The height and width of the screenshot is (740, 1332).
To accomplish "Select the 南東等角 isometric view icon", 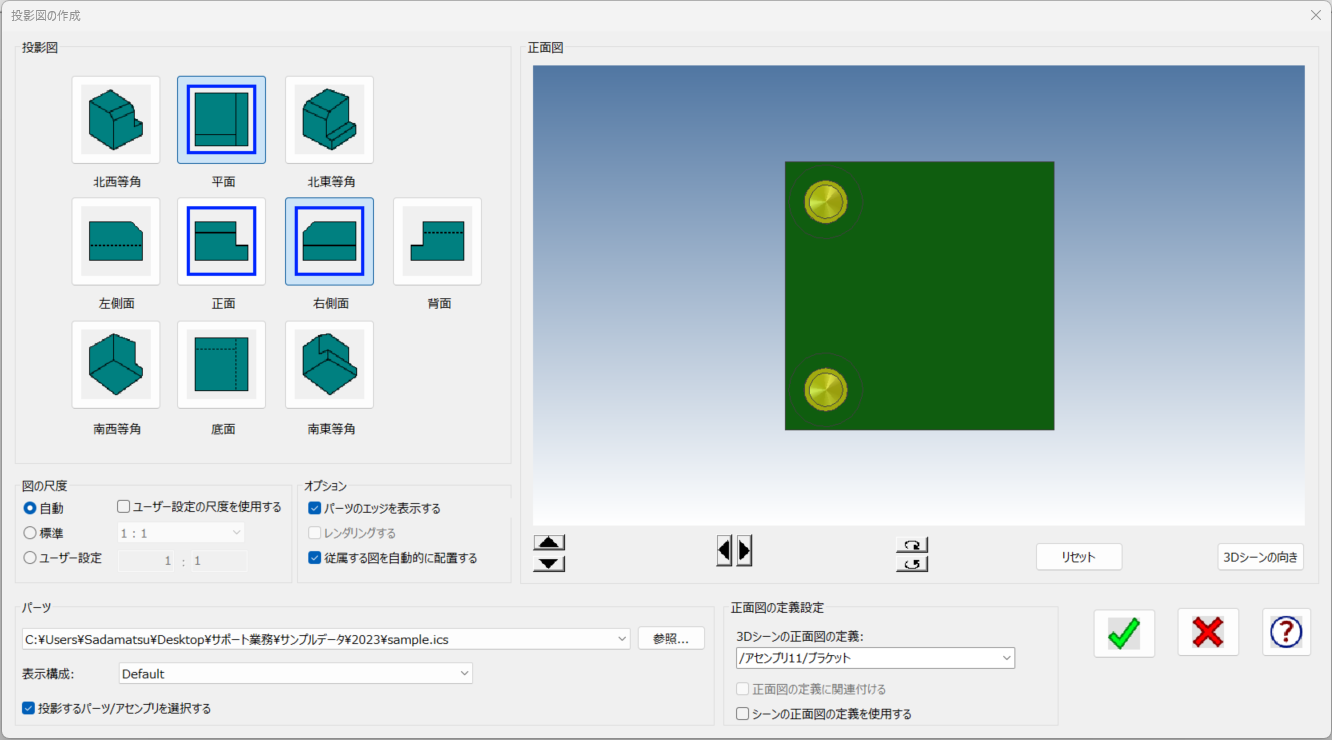I will pos(329,364).
